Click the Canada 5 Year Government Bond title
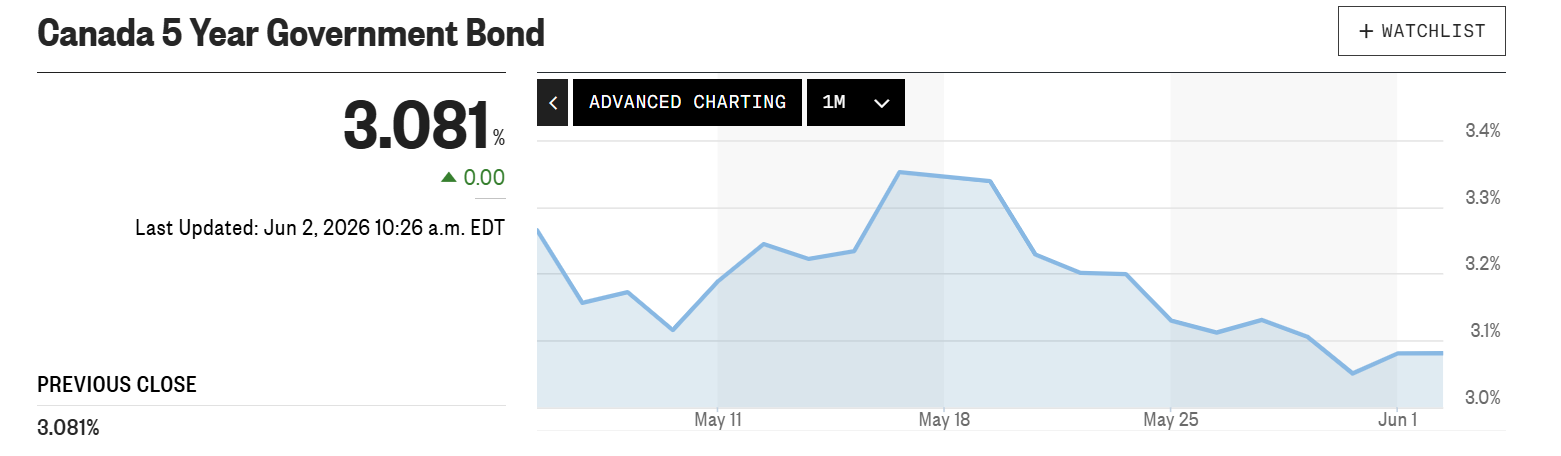 [x=291, y=34]
